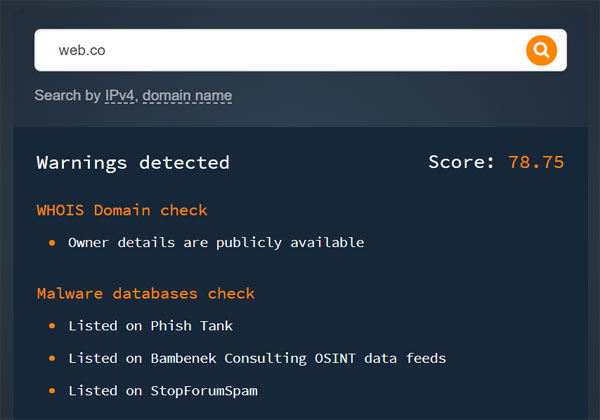Click the Listed on Phish Tank entry

pos(150,325)
